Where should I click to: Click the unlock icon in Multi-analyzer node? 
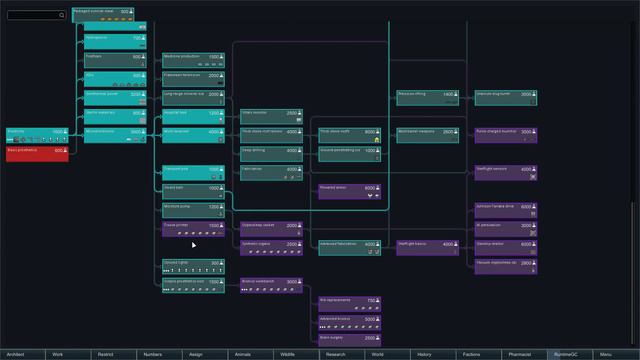click(221, 140)
